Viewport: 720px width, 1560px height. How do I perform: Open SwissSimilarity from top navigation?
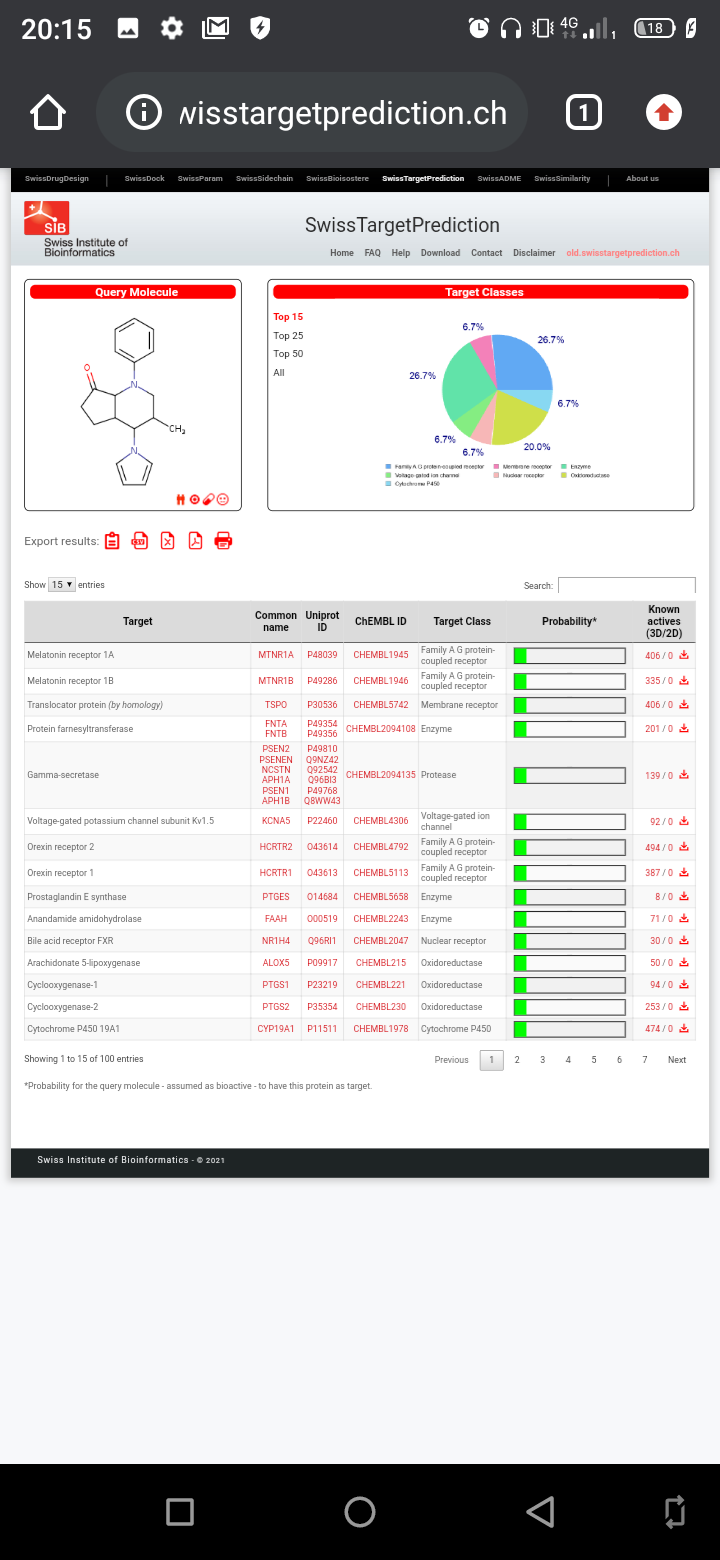pos(562,179)
